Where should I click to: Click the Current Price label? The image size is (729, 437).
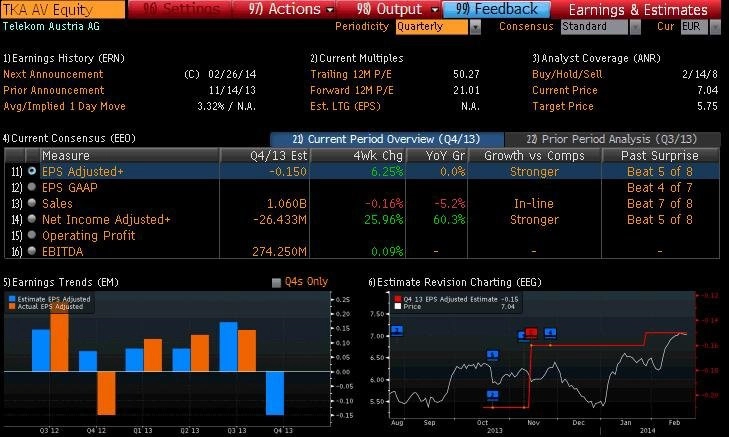pyautogui.click(x=565, y=90)
